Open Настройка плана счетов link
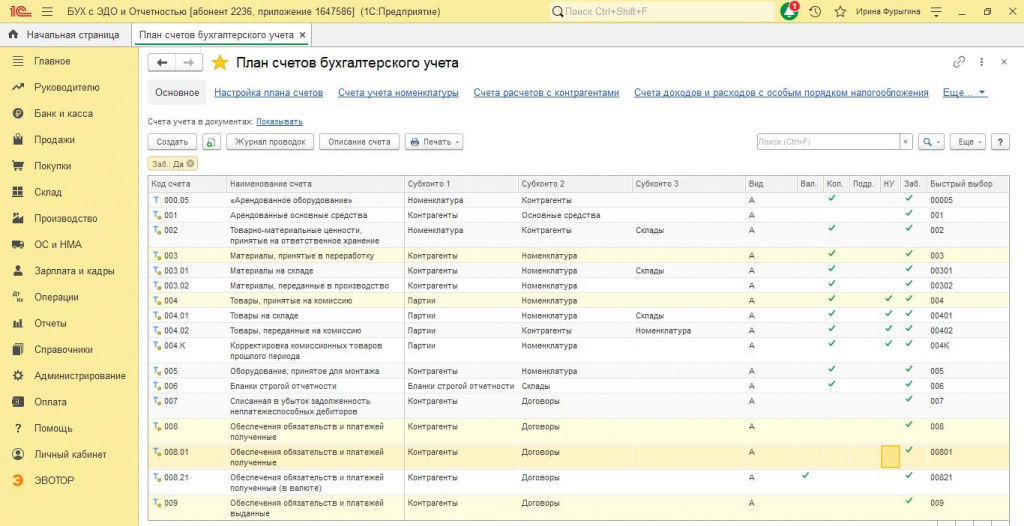 click(x=268, y=93)
